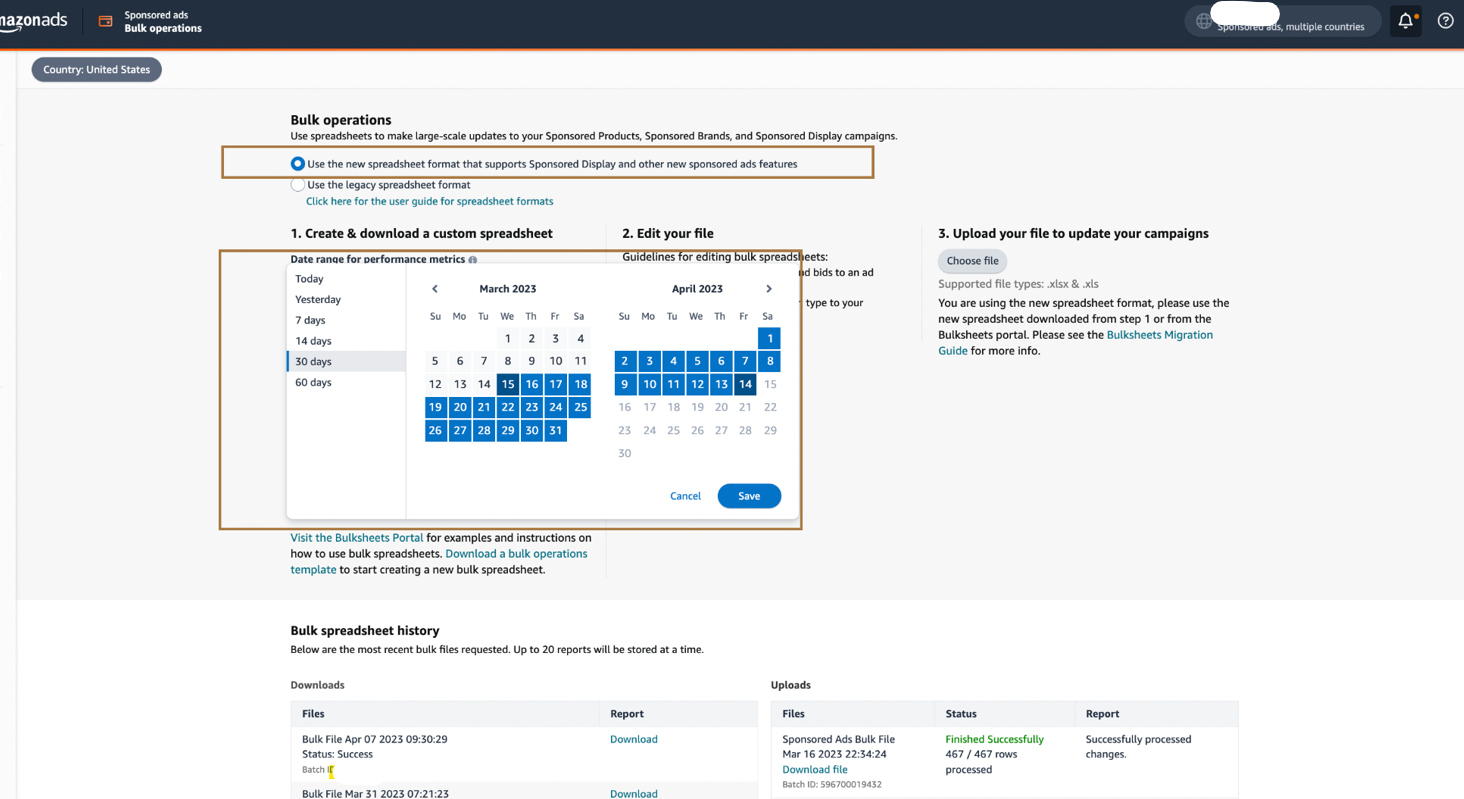Click the Bulk spreadsheet history heading

(365, 631)
